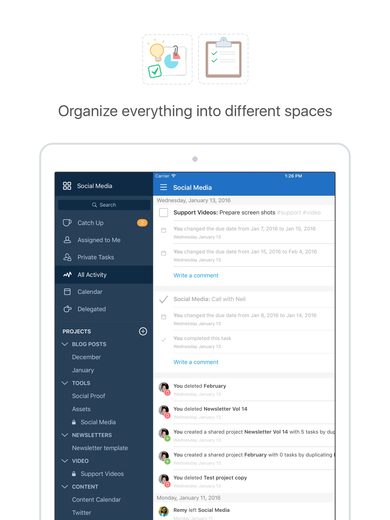The height and width of the screenshot is (520, 390).
Task: Open Assigned to Me
Action: 104,240
